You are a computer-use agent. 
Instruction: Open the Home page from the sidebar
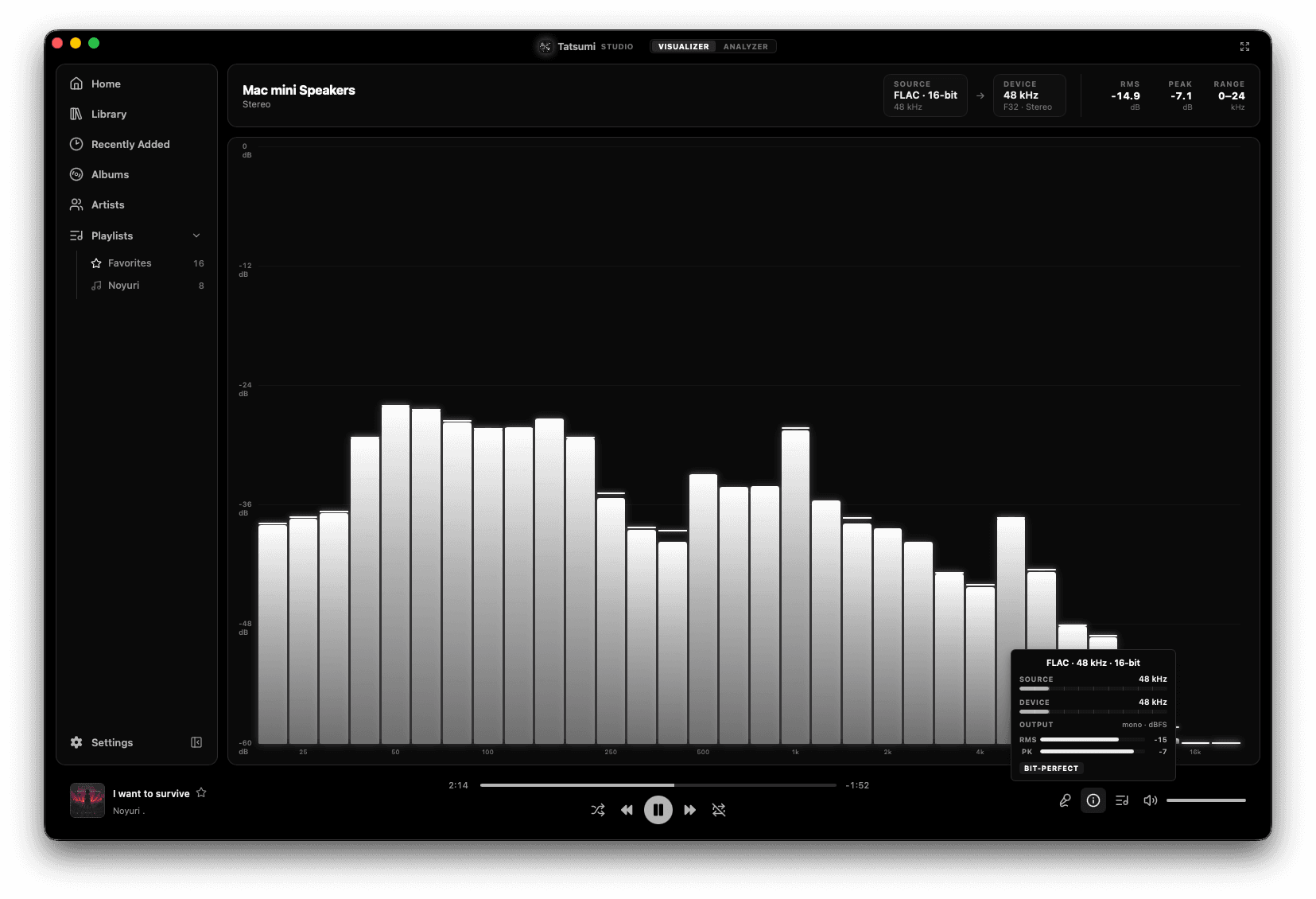point(136,84)
